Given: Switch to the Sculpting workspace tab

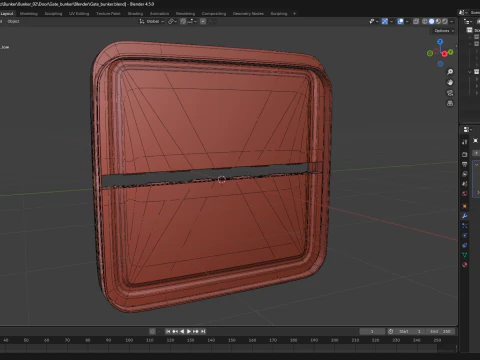Looking at the screenshot, I should (53, 14).
